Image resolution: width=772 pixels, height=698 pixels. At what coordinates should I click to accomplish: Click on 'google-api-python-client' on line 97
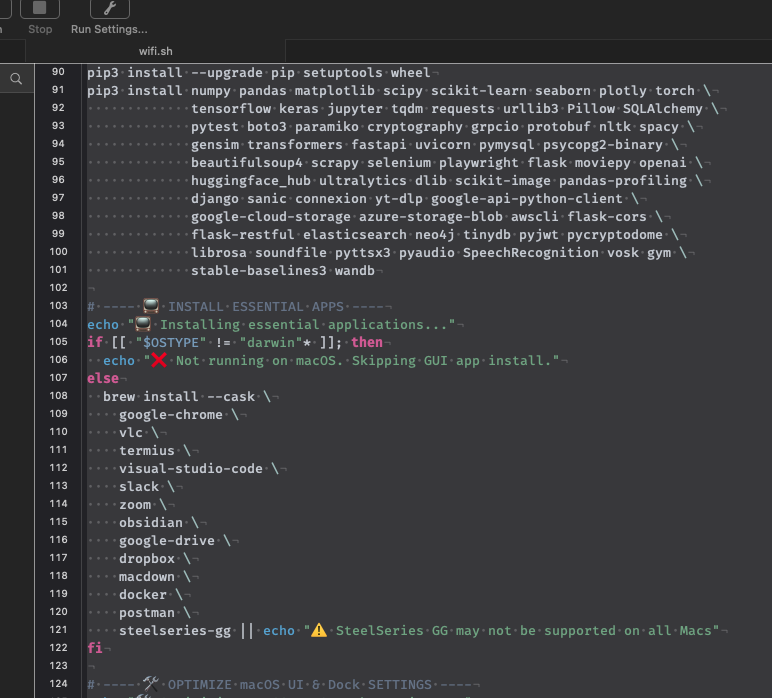click(527, 199)
